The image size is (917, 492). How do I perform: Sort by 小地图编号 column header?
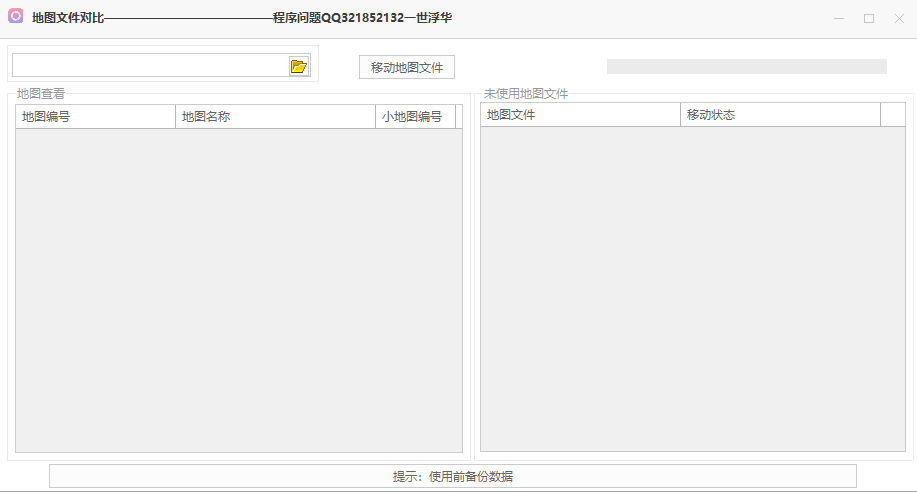416,116
